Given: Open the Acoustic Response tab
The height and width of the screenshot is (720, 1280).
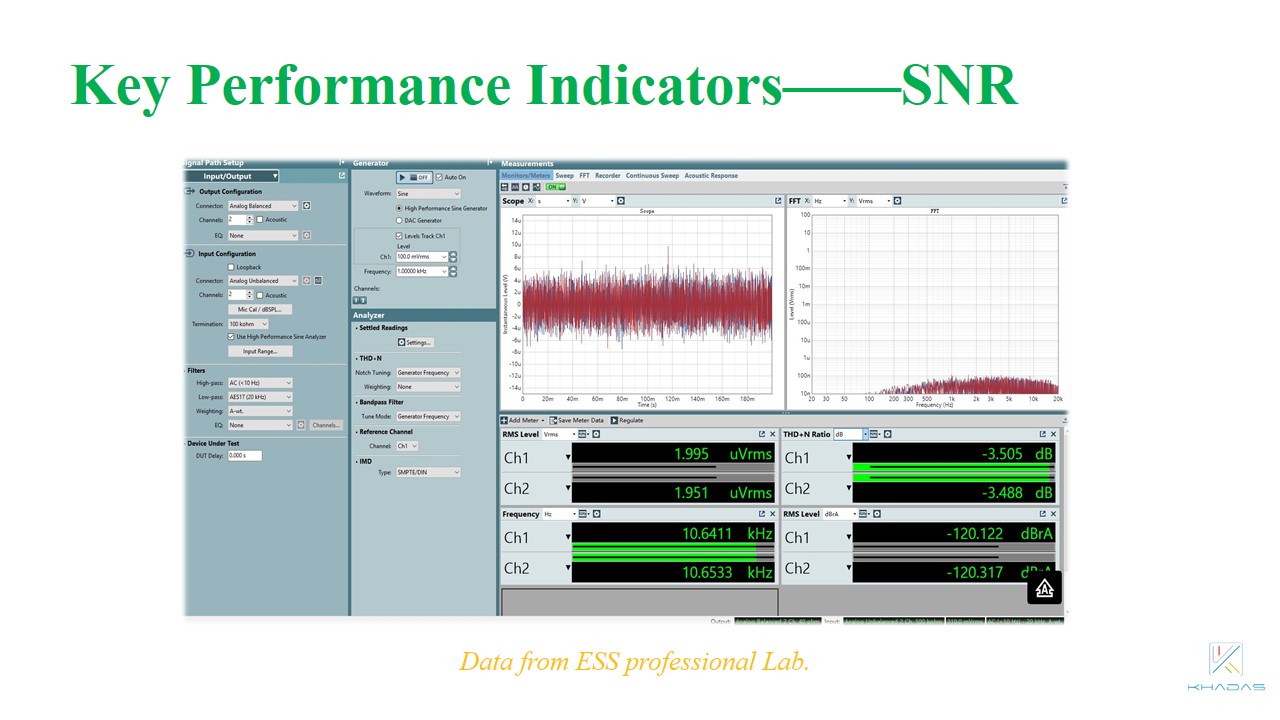Looking at the screenshot, I should (711, 175).
